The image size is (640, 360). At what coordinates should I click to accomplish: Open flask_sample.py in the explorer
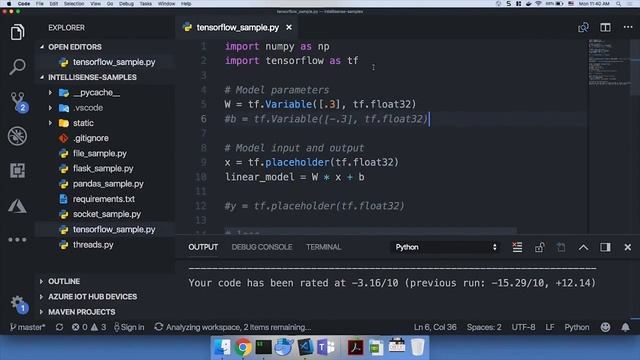pos(103,169)
